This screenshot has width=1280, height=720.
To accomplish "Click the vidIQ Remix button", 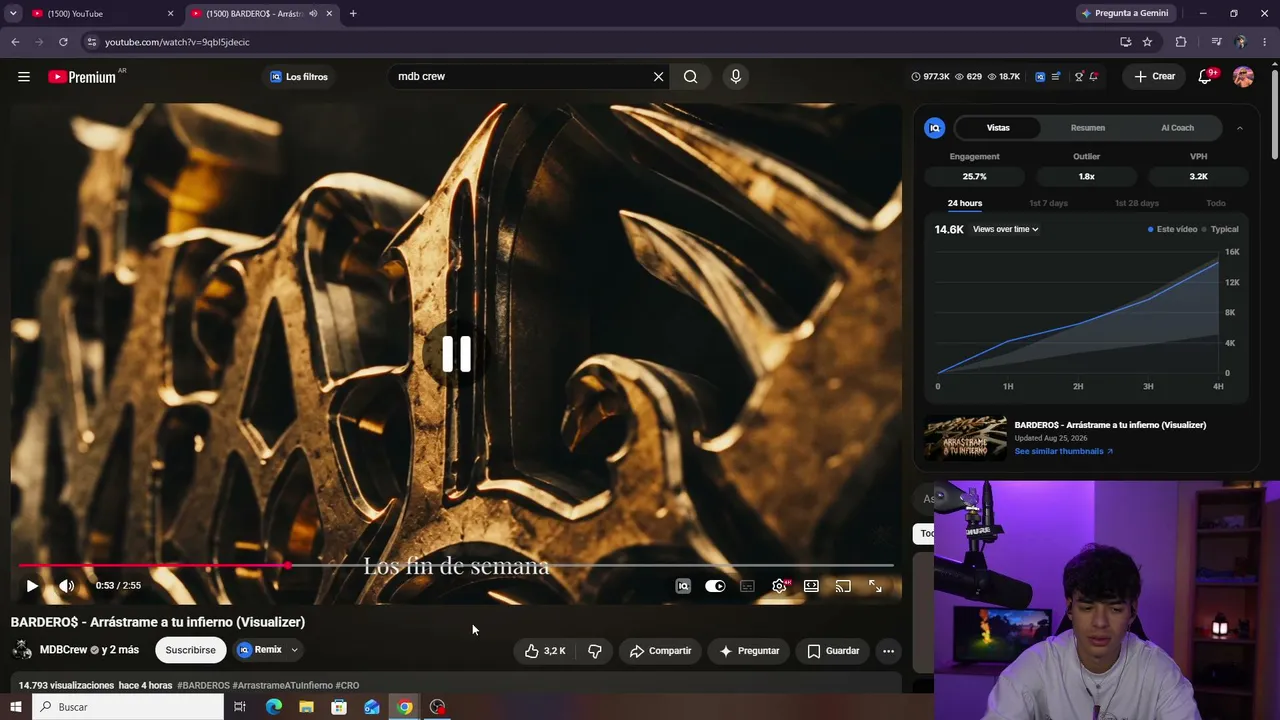I will pyautogui.click(x=260, y=650).
